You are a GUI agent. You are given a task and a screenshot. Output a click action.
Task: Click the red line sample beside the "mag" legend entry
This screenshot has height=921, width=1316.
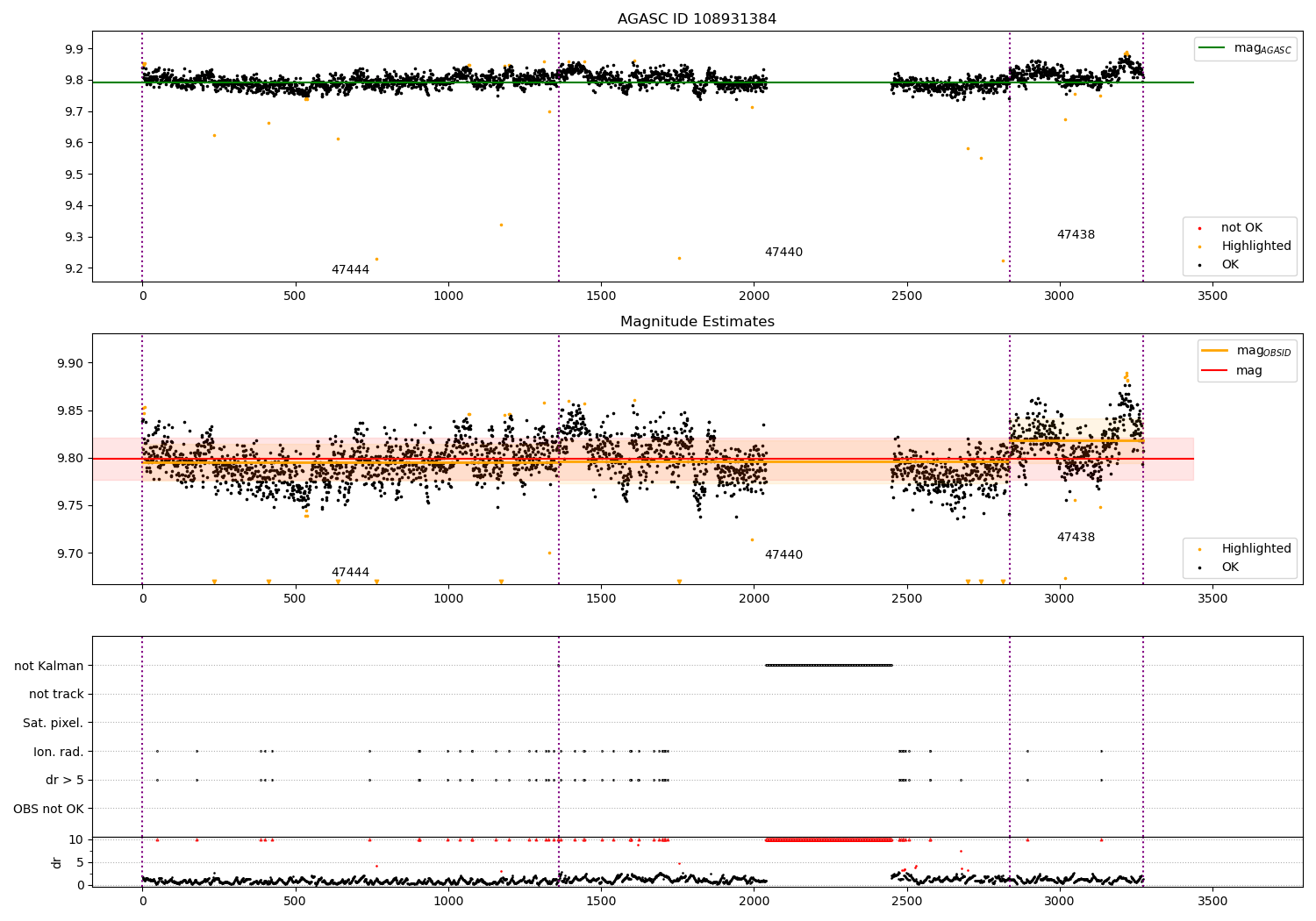(1215, 371)
